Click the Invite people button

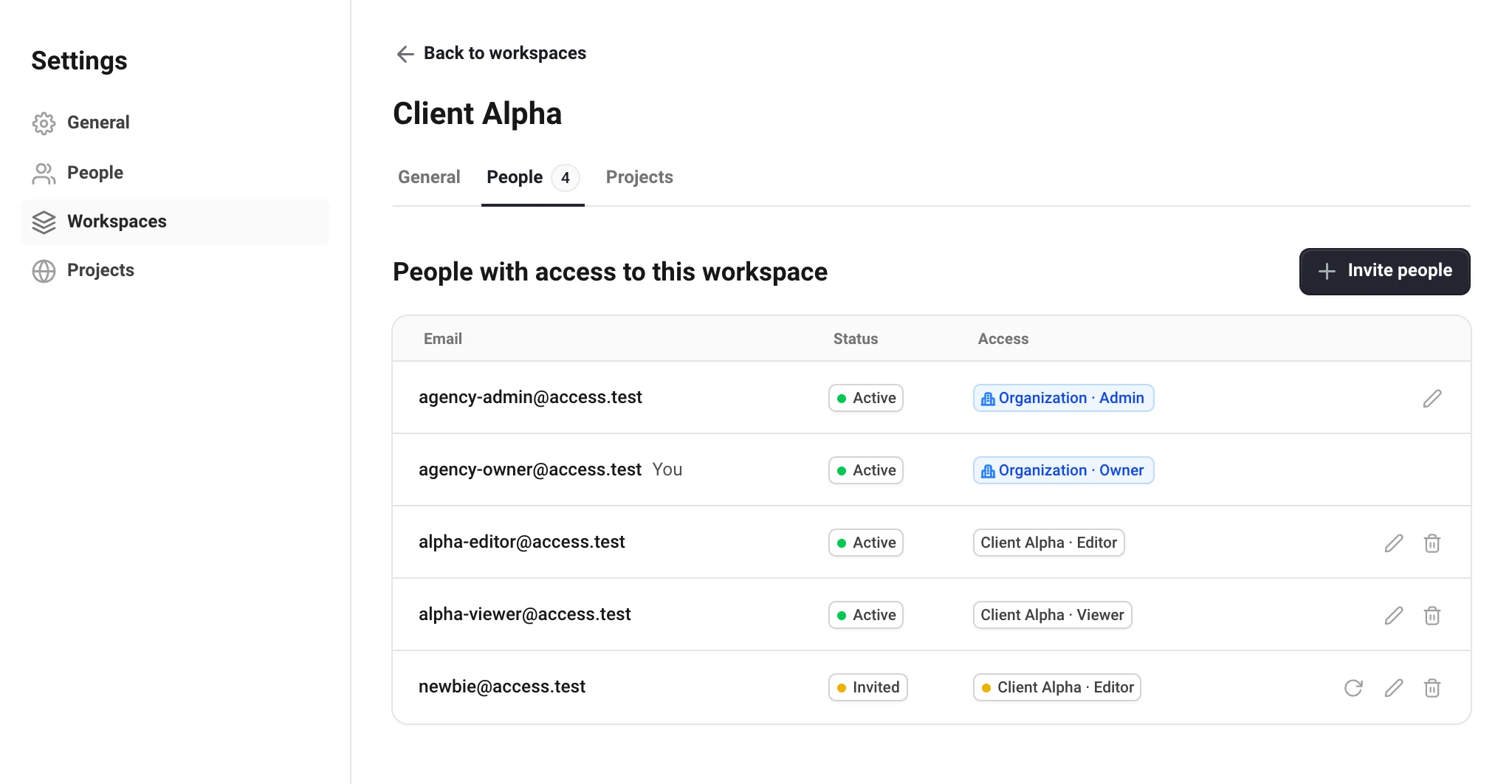[1384, 271]
